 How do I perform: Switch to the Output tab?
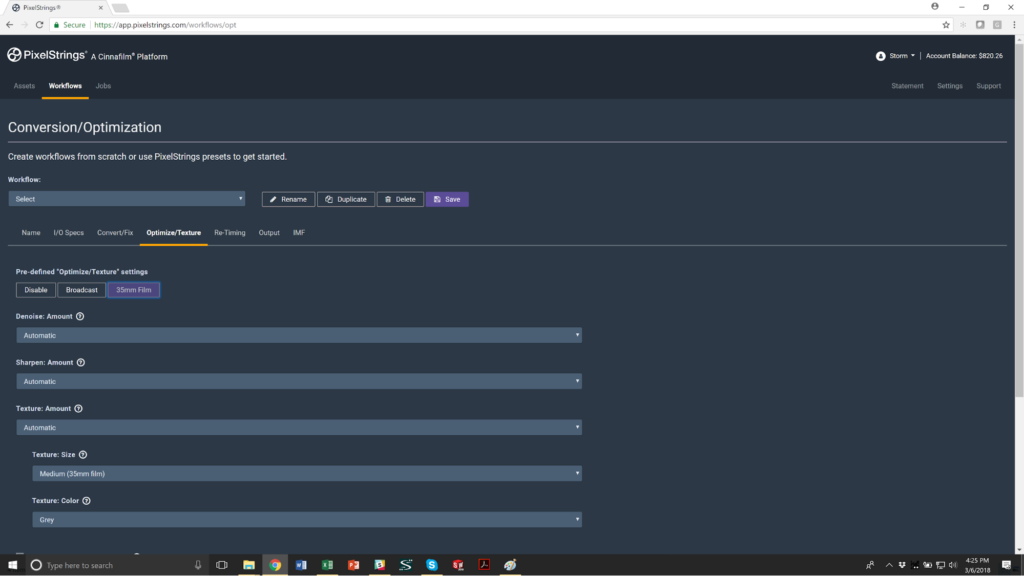269,232
